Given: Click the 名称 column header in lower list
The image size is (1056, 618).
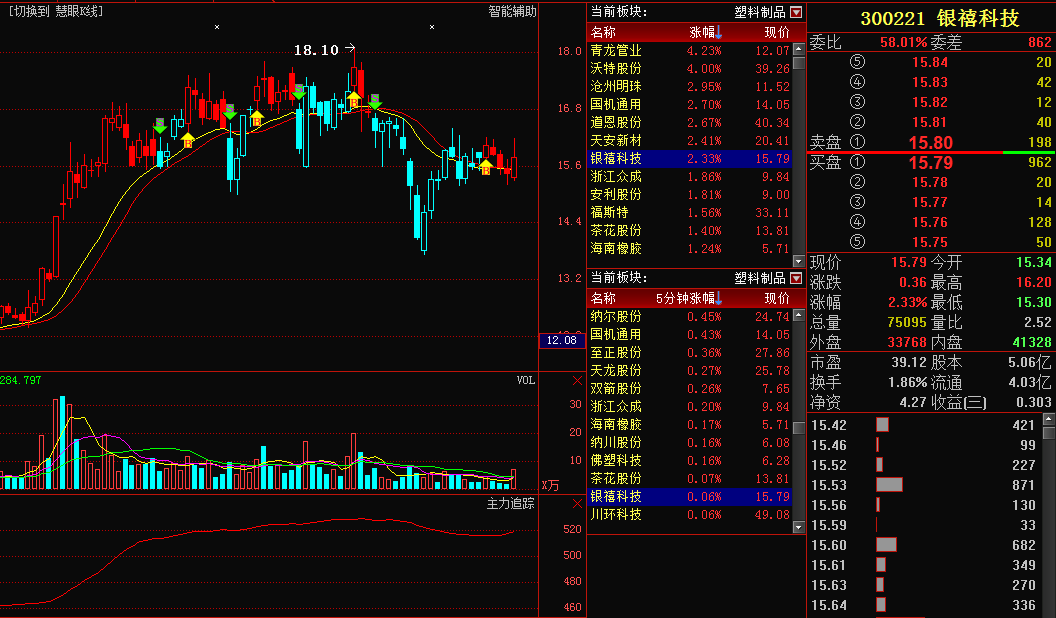Looking at the screenshot, I should (x=604, y=298).
